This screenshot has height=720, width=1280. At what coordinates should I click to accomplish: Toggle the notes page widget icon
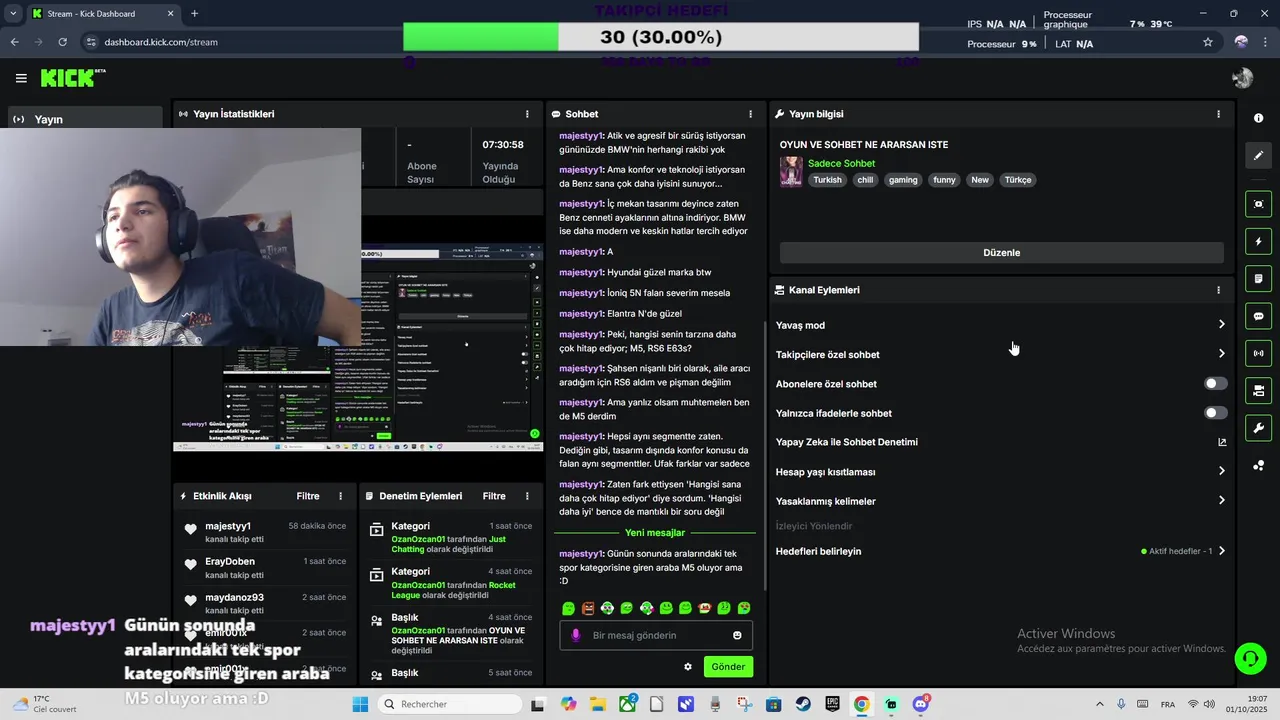pos(1258,278)
